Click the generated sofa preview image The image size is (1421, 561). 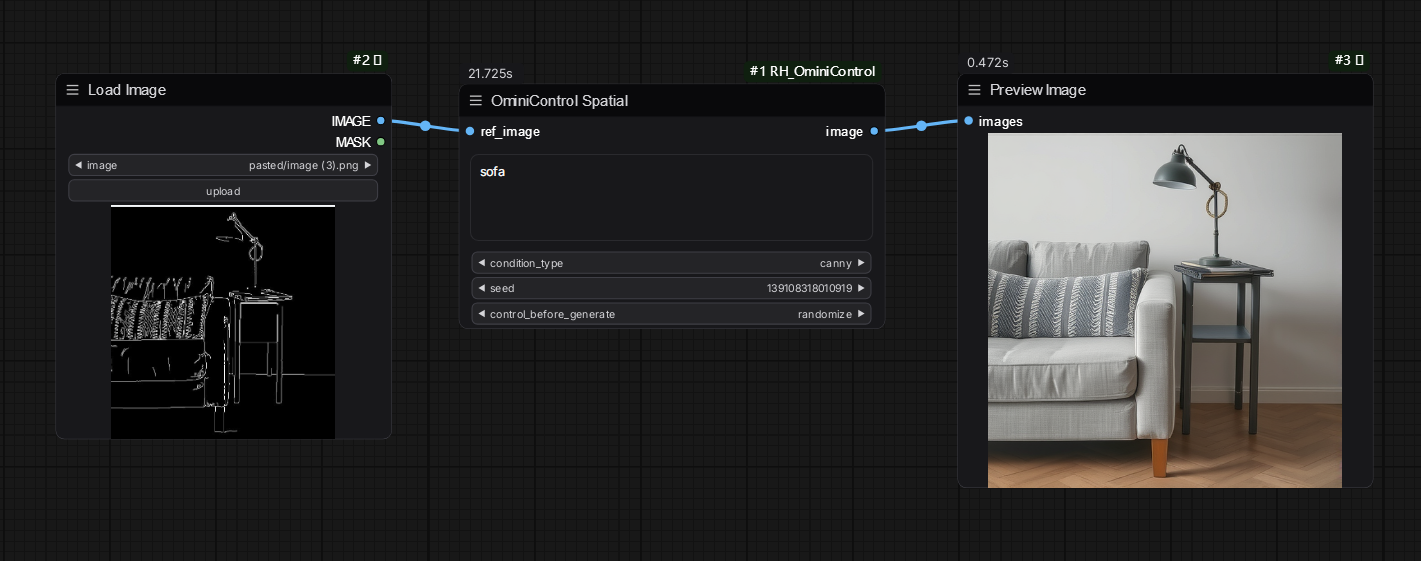coord(1165,310)
